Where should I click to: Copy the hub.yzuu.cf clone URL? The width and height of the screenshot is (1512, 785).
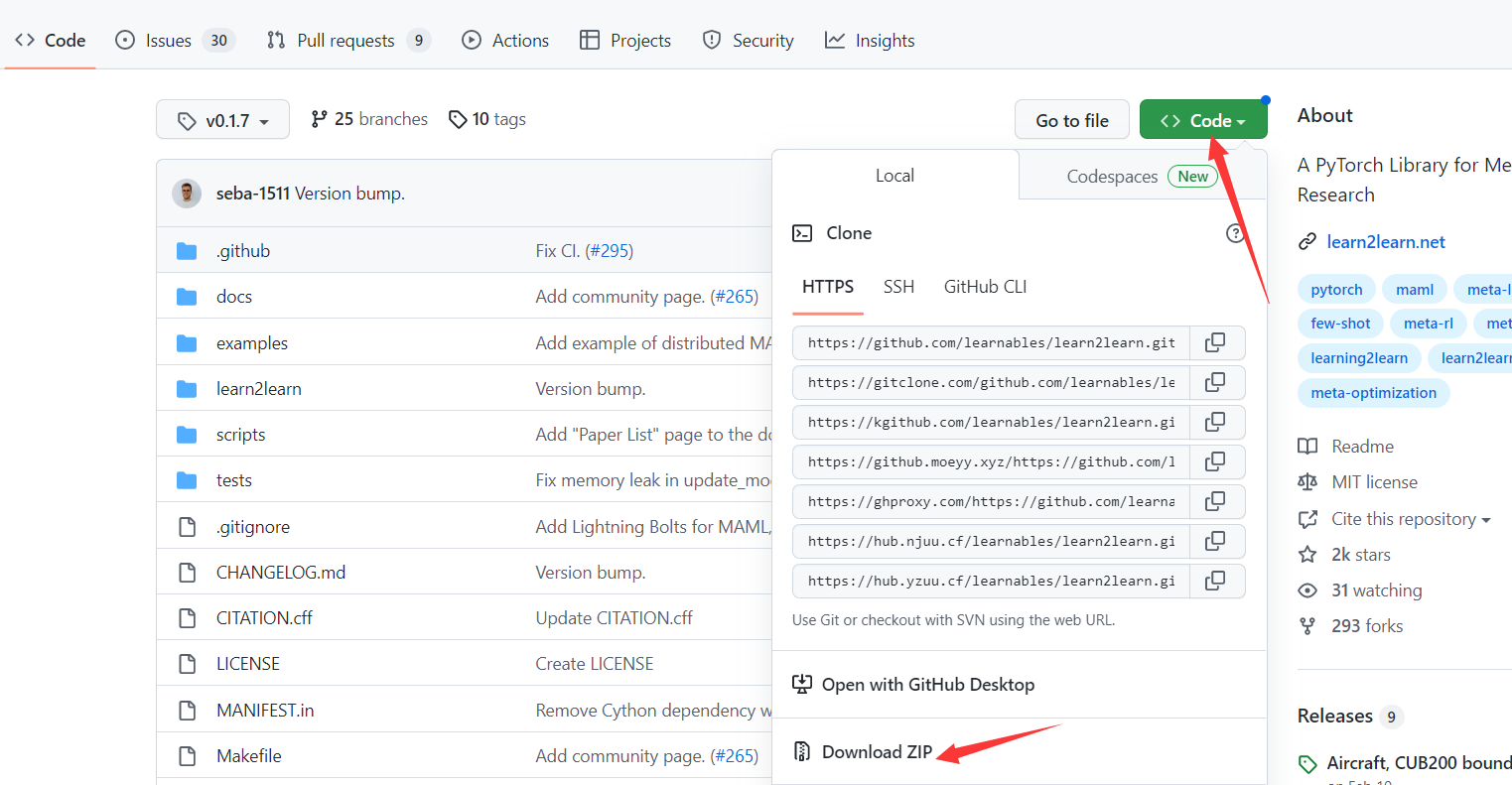1214,581
